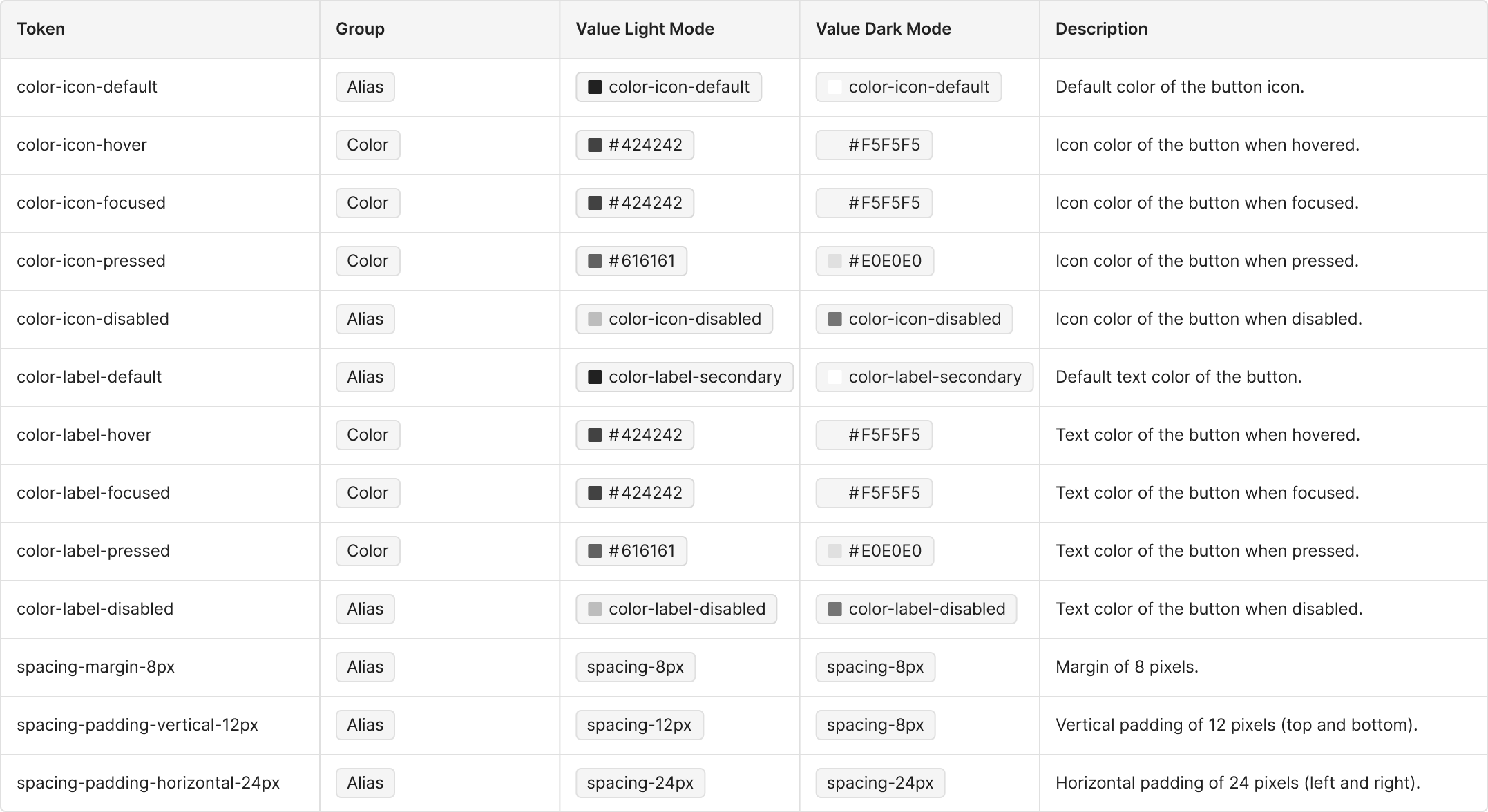Click the gray swatch in dark-mode color-label-disabled chip

(834, 609)
